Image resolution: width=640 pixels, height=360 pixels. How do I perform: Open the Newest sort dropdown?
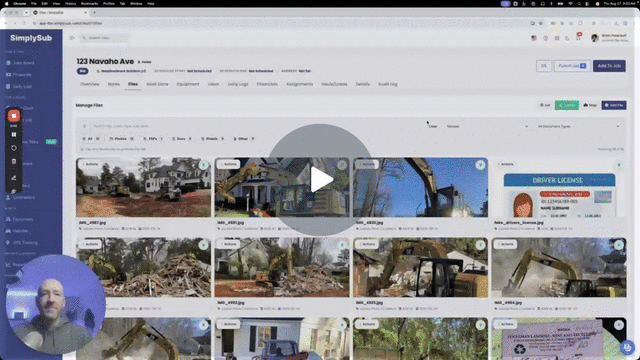487,127
